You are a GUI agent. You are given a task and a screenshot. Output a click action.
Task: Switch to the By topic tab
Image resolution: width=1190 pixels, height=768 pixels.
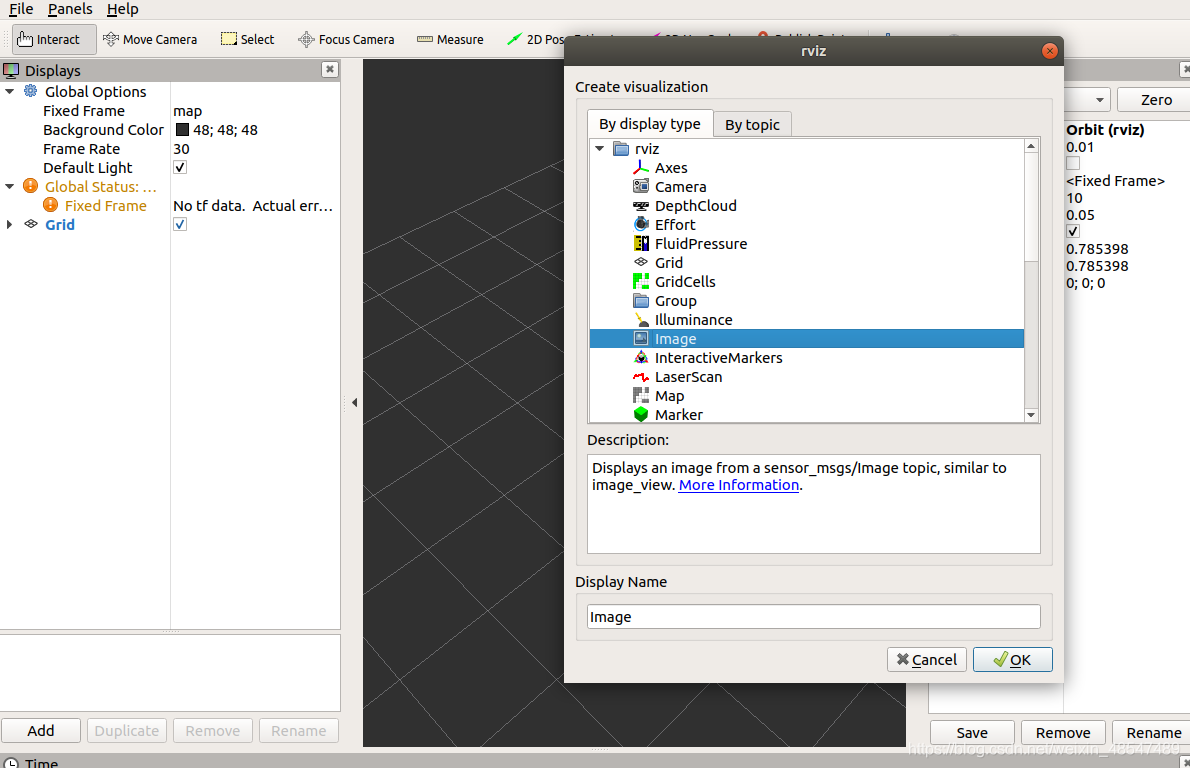752,124
